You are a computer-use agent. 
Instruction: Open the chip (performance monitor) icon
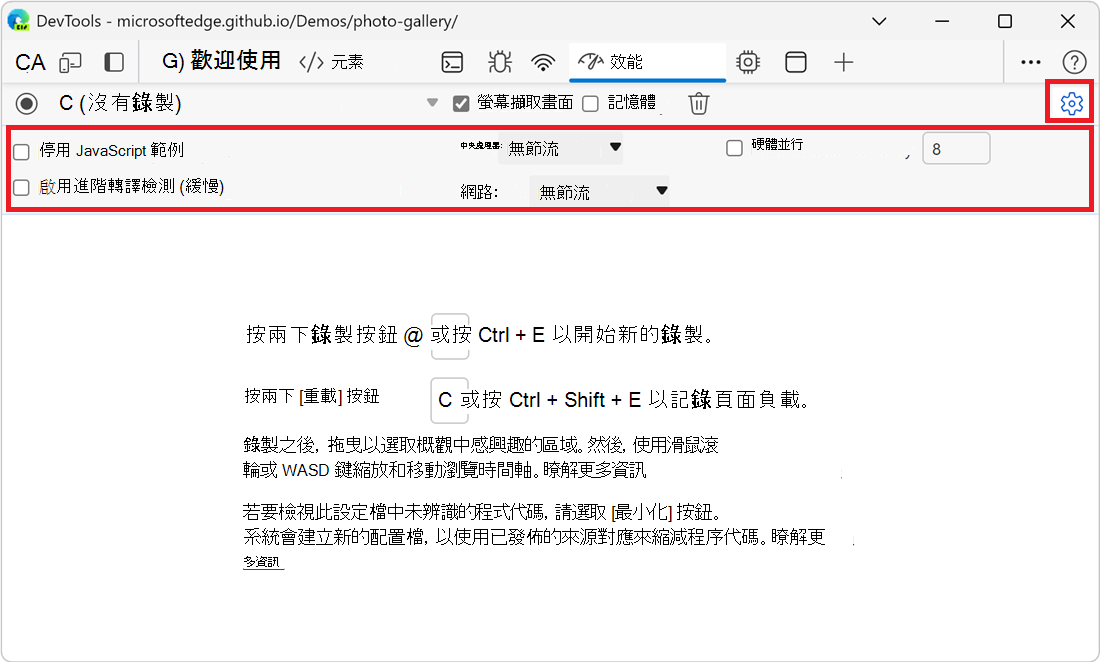click(748, 61)
